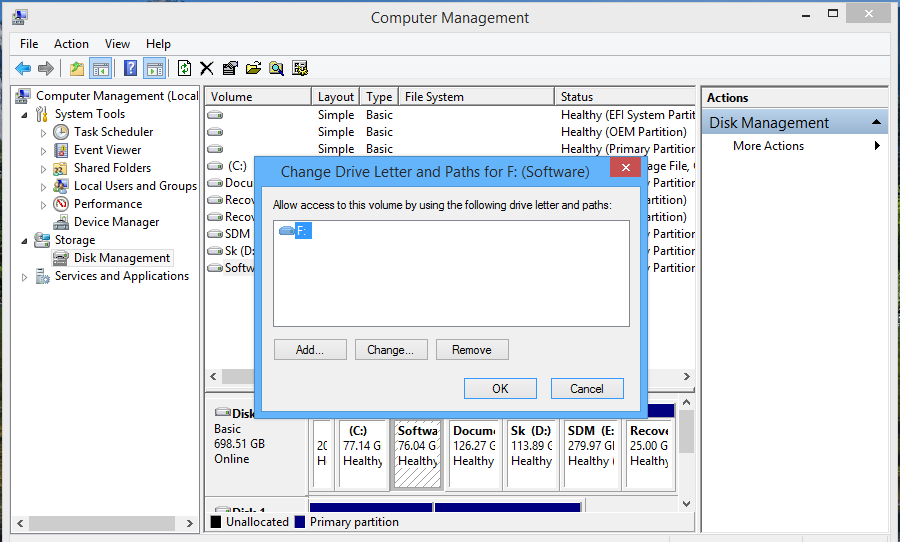Collapse the Disk Management actions section

(x=876, y=122)
